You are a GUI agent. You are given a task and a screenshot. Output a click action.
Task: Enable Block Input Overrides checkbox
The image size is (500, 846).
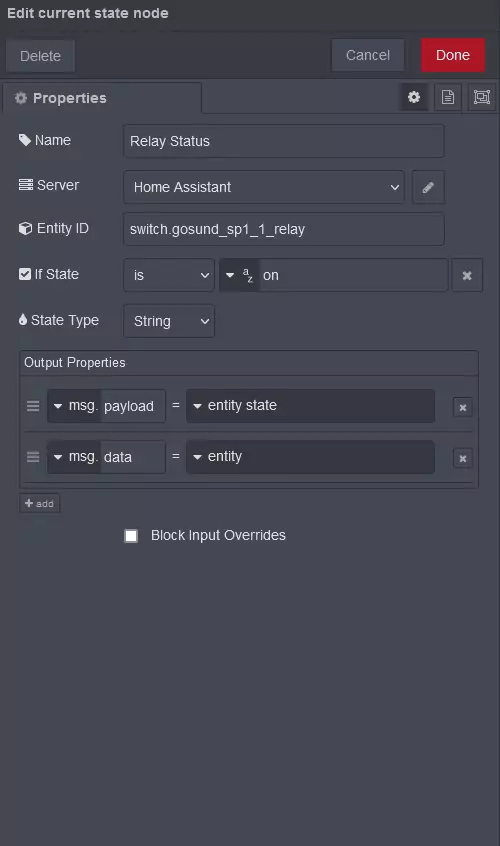click(131, 536)
